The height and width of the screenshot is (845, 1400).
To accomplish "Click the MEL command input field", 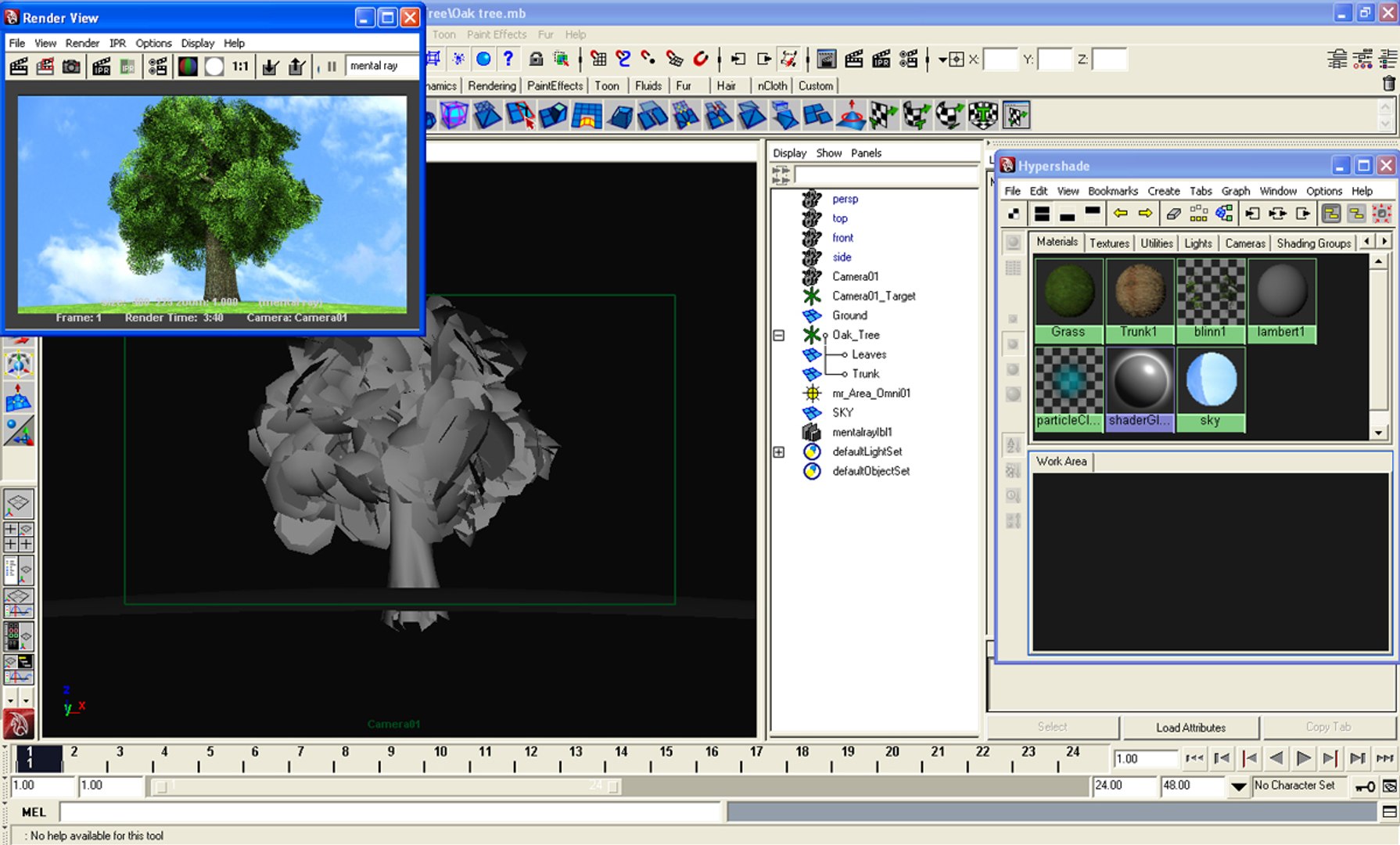I will pos(391,812).
